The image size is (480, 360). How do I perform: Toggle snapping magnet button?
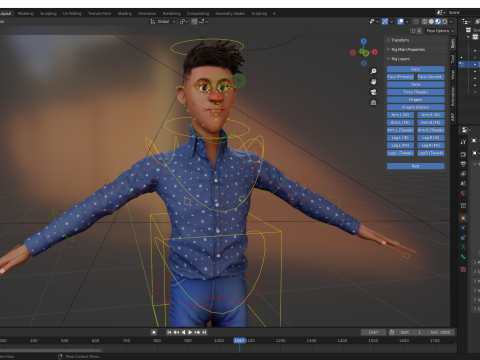[x=194, y=21]
